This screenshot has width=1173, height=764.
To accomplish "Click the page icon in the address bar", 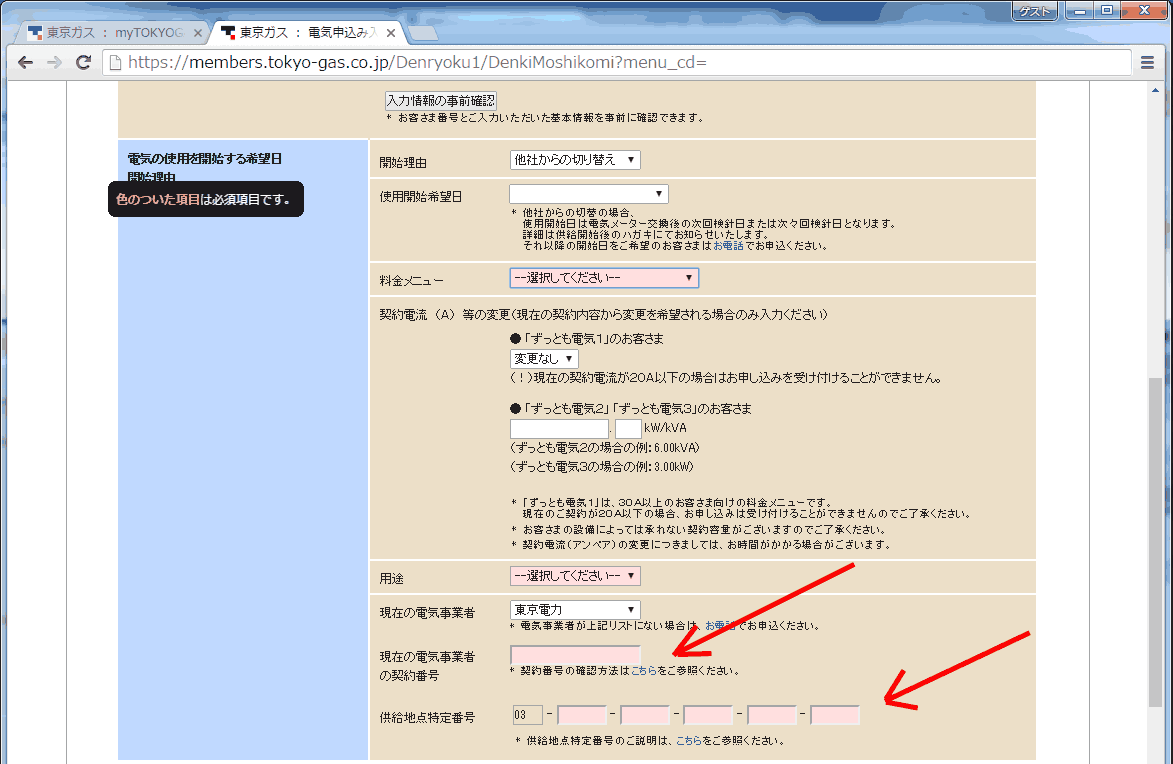I will (115, 62).
